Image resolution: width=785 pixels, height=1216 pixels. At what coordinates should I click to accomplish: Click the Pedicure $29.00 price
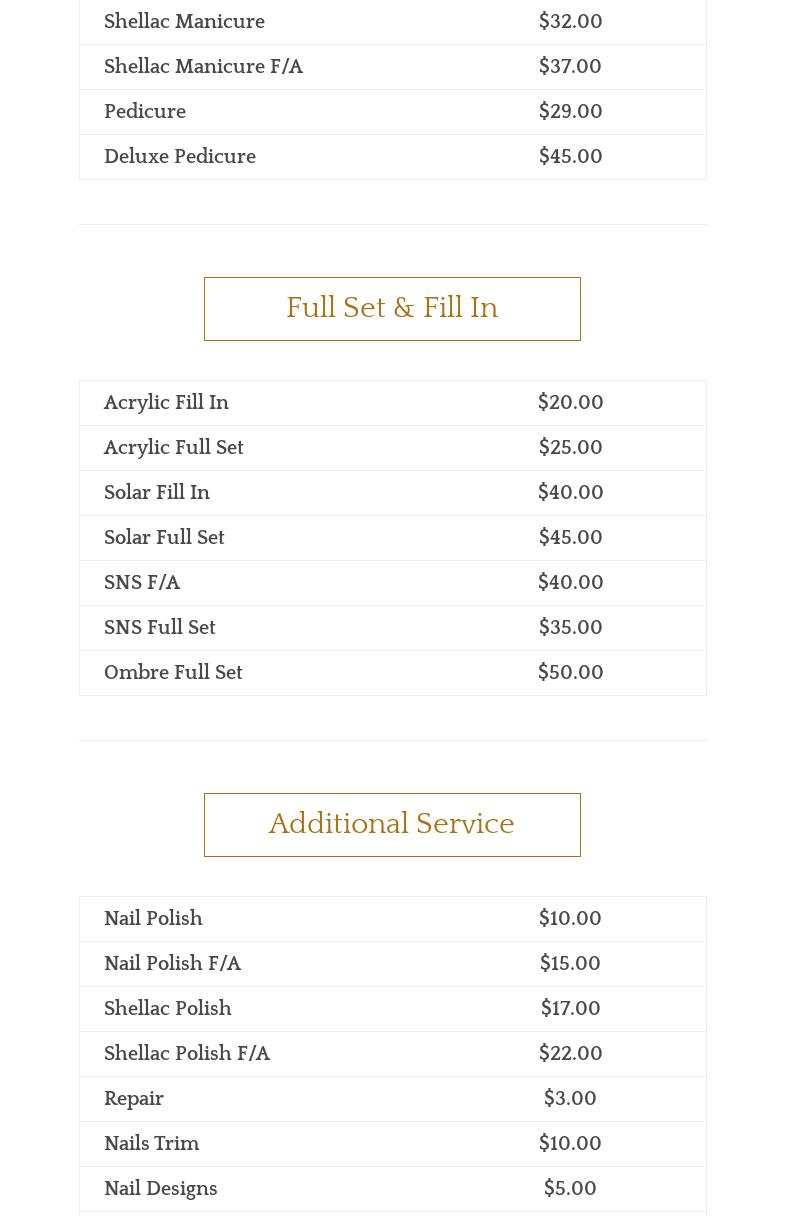(x=570, y=112)
